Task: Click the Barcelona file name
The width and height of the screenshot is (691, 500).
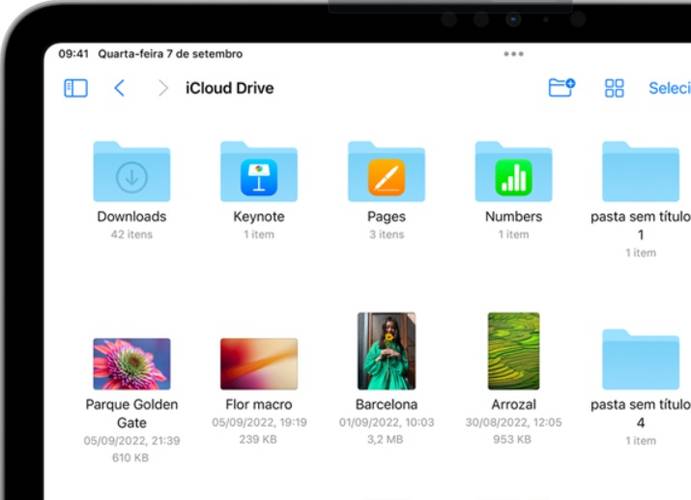Action: point(386,404)
